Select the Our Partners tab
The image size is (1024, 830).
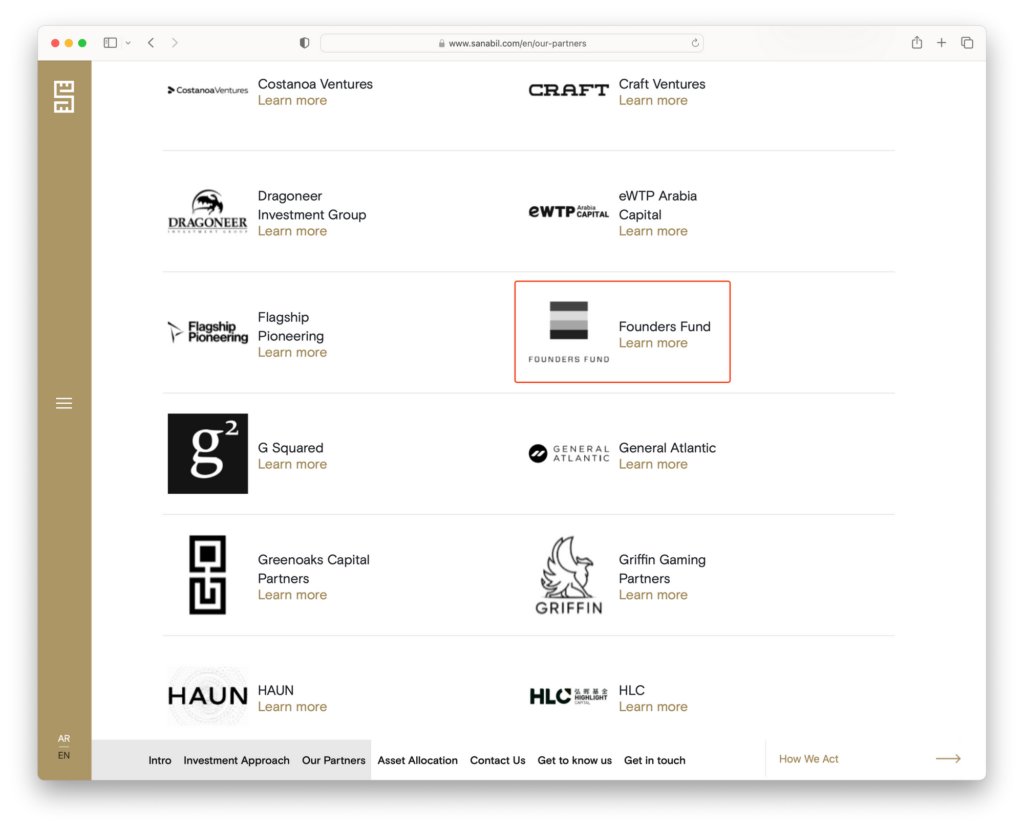333,760
